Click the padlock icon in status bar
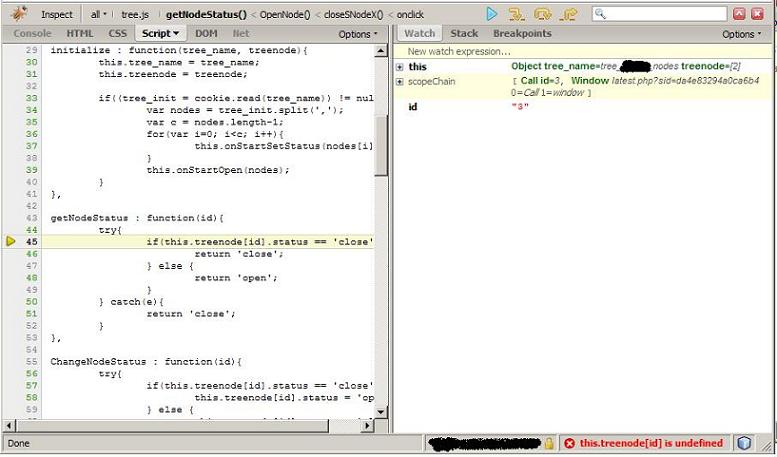The image size is (777, 457). (549, 443)
